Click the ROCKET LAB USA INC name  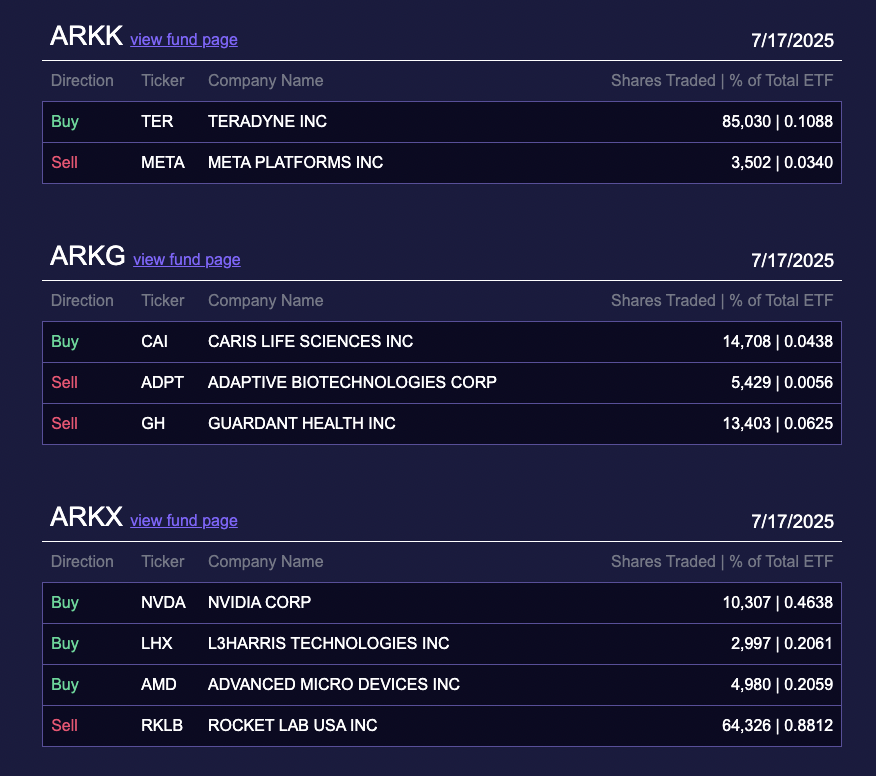[x=293, y=725]
